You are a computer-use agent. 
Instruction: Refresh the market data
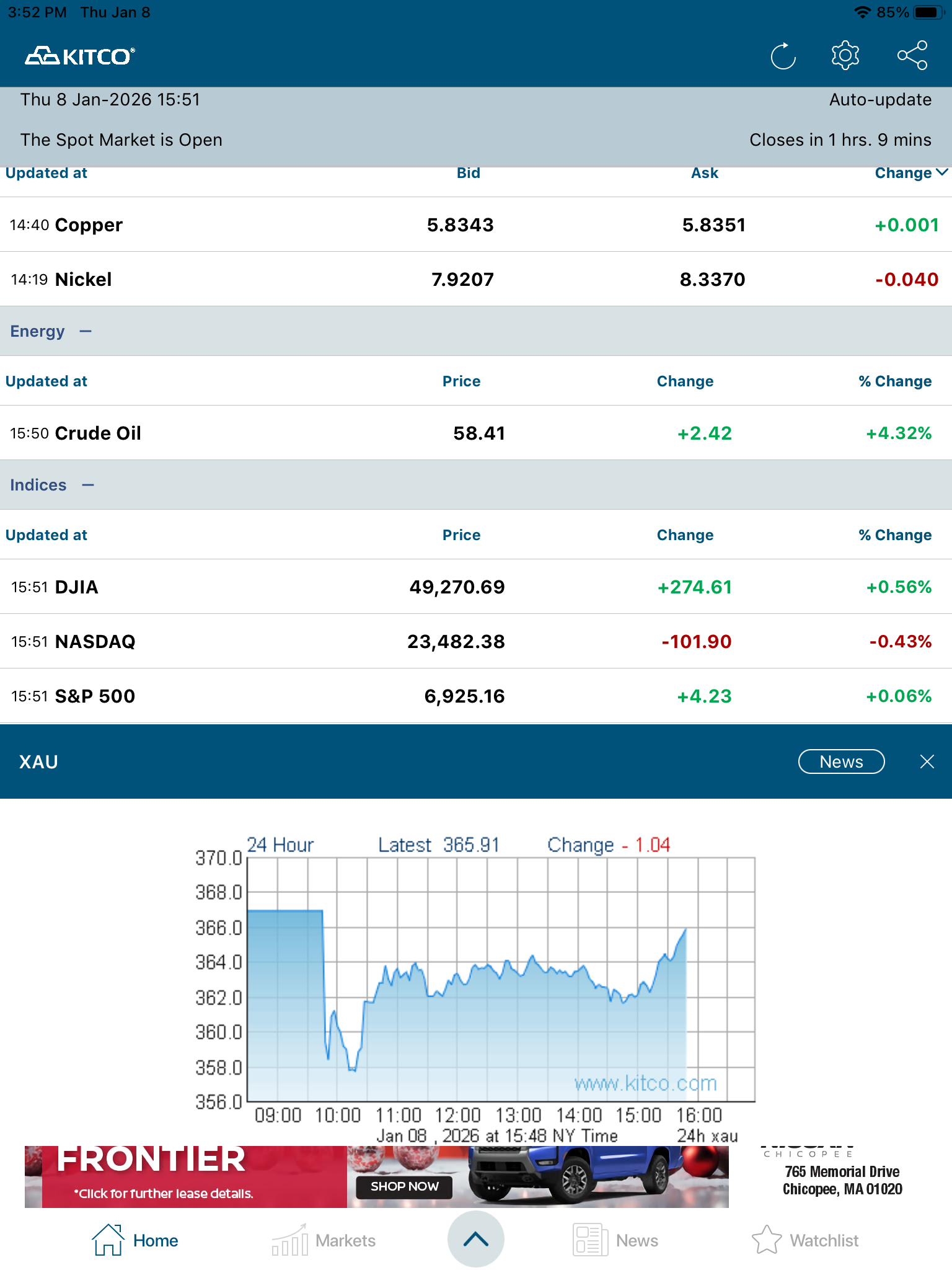(783, 56)
